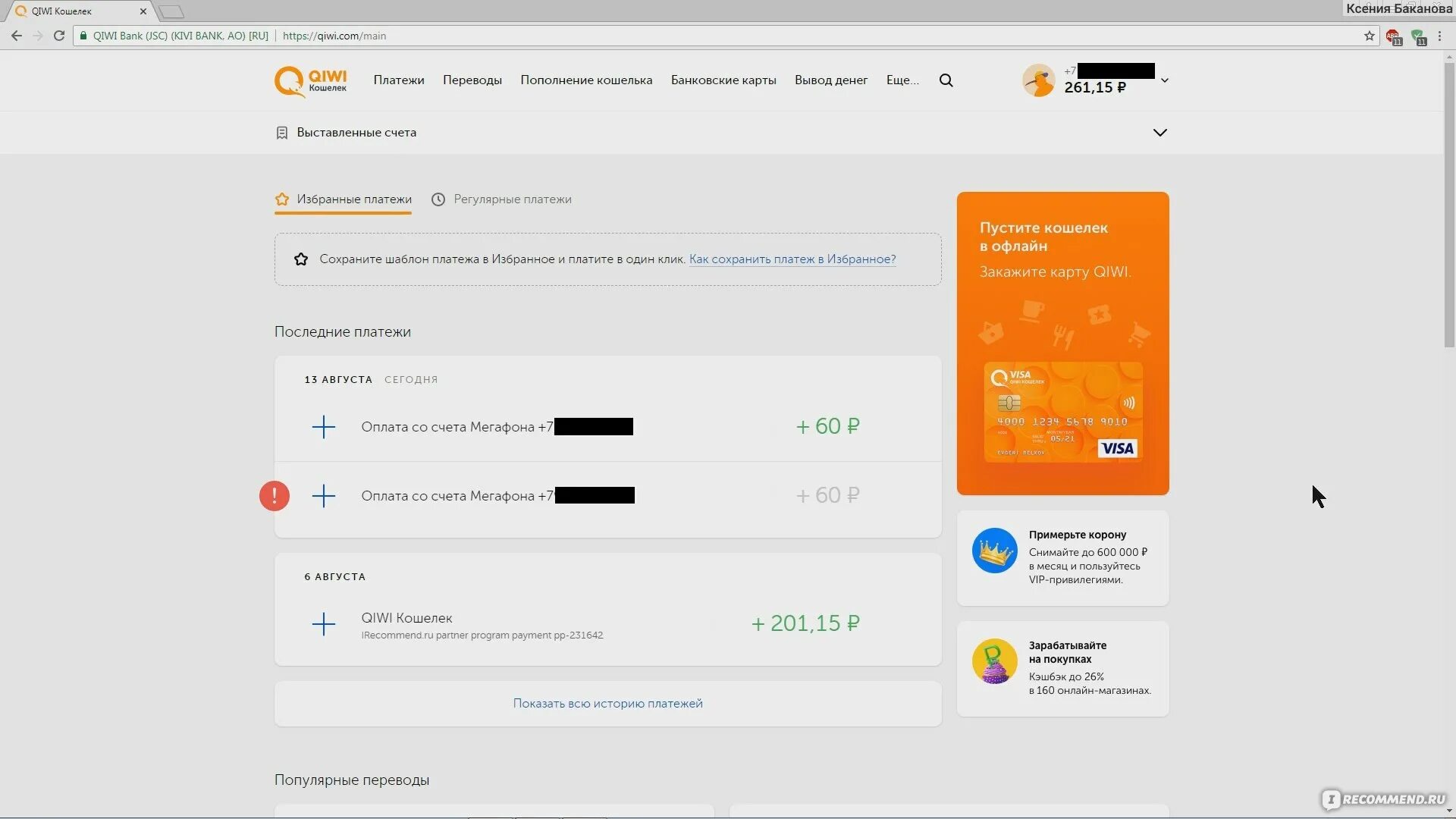
Task: Reload page using browser refresh icon
Action: 59,36
